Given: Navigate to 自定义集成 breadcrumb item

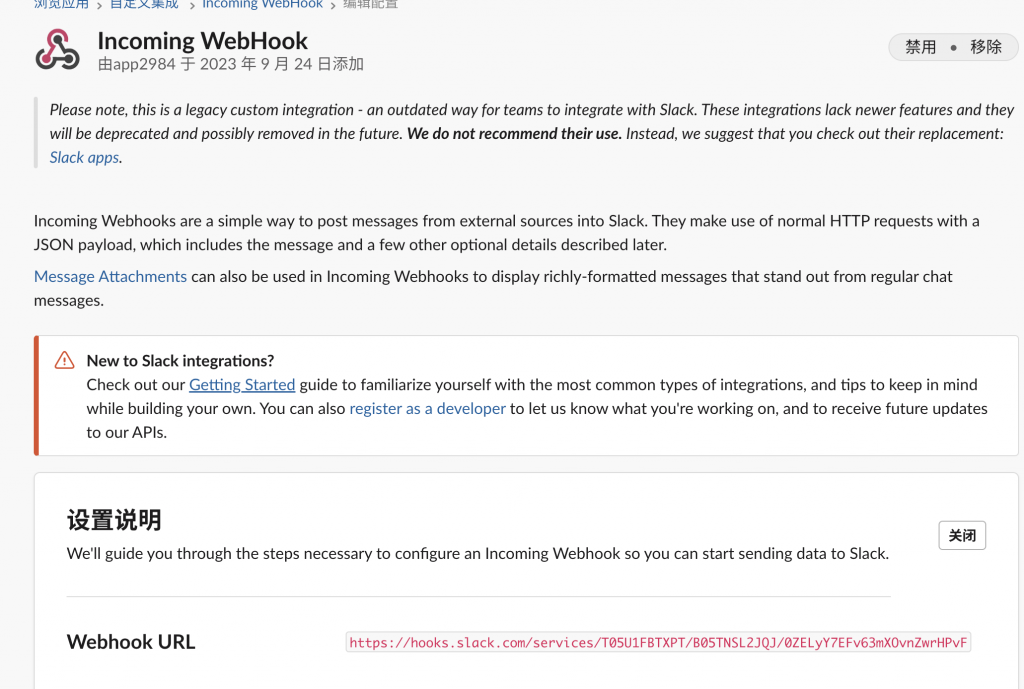Looking at the screenshot, I should tap(144, 4).
